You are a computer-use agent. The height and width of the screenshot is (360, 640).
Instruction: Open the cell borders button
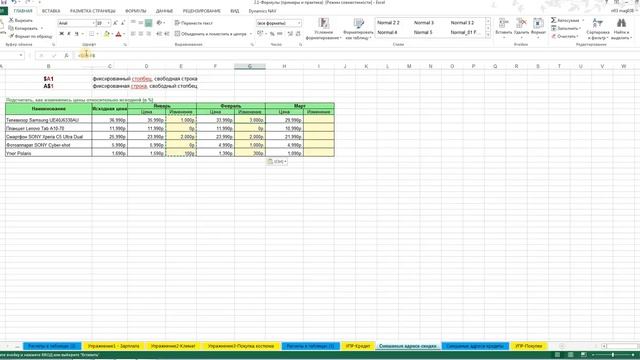[x=91, y=34]
